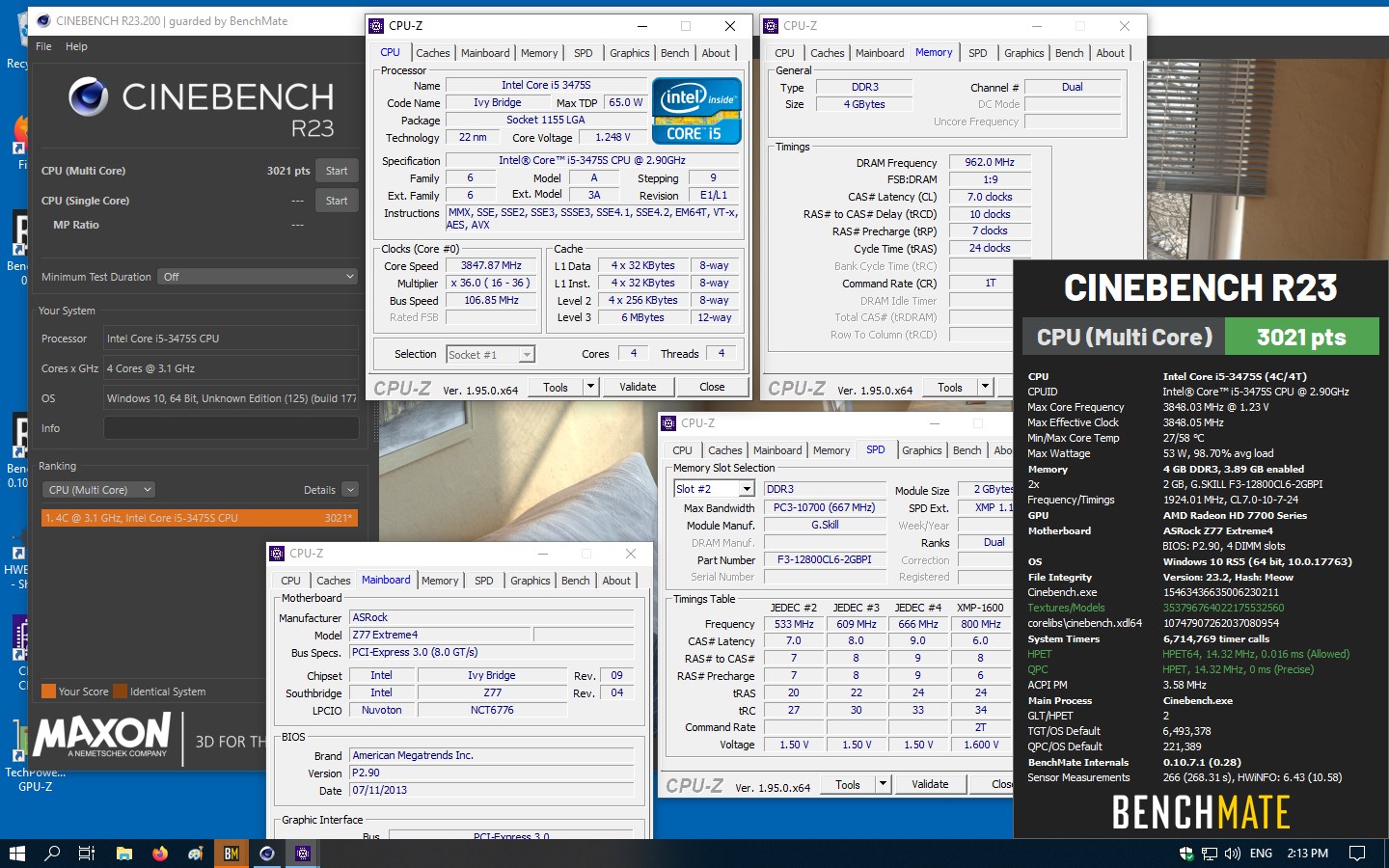Screen dimensions: 1389x868
Task: Open the Ranking CPU (Multi Core) dropdown
Action: coord(100,490)
